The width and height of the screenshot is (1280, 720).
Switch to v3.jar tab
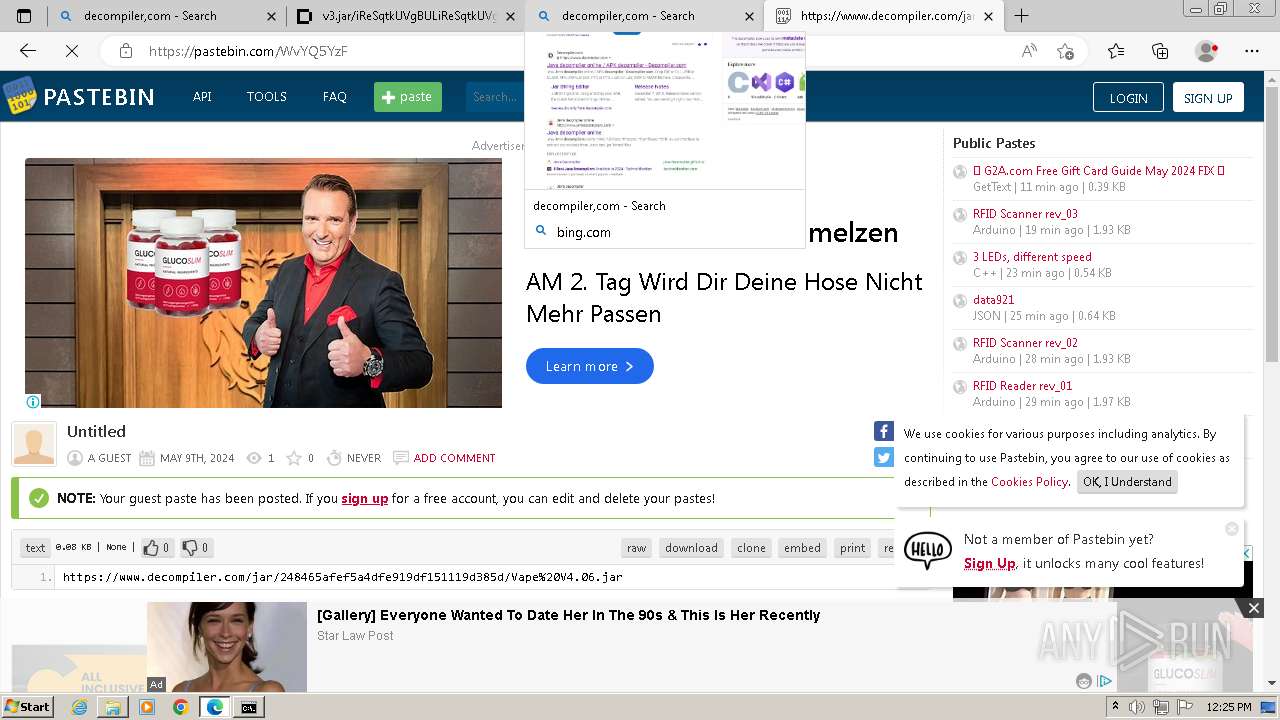tap(406, 16)
